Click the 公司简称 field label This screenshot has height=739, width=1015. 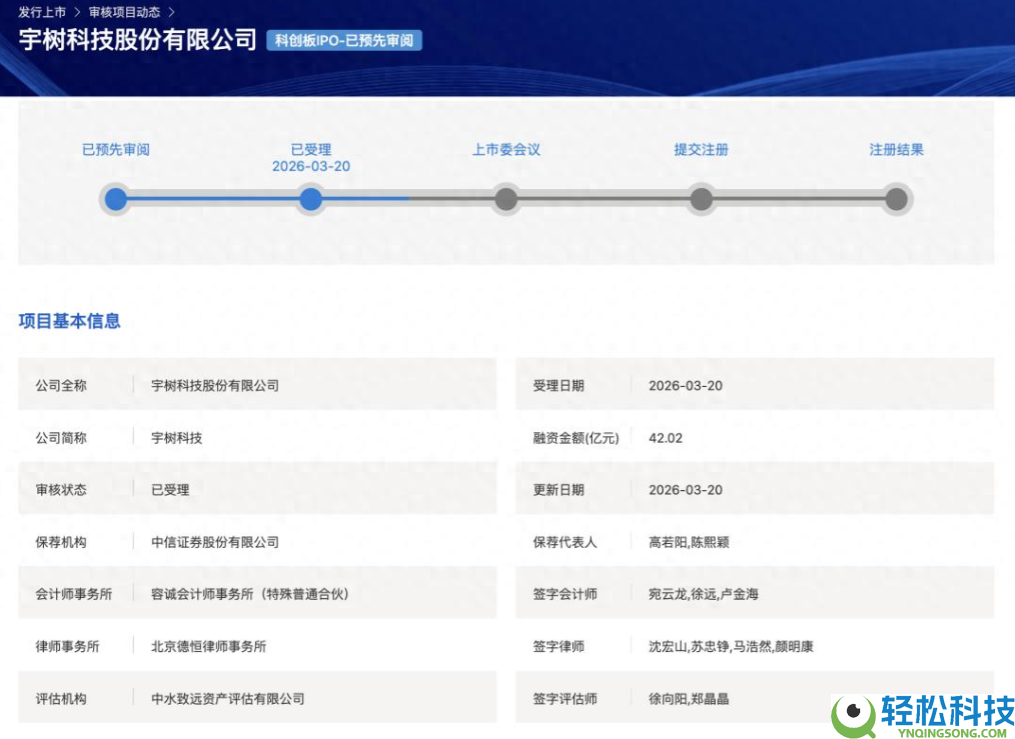pyautogui.click(x=61, y=438)
